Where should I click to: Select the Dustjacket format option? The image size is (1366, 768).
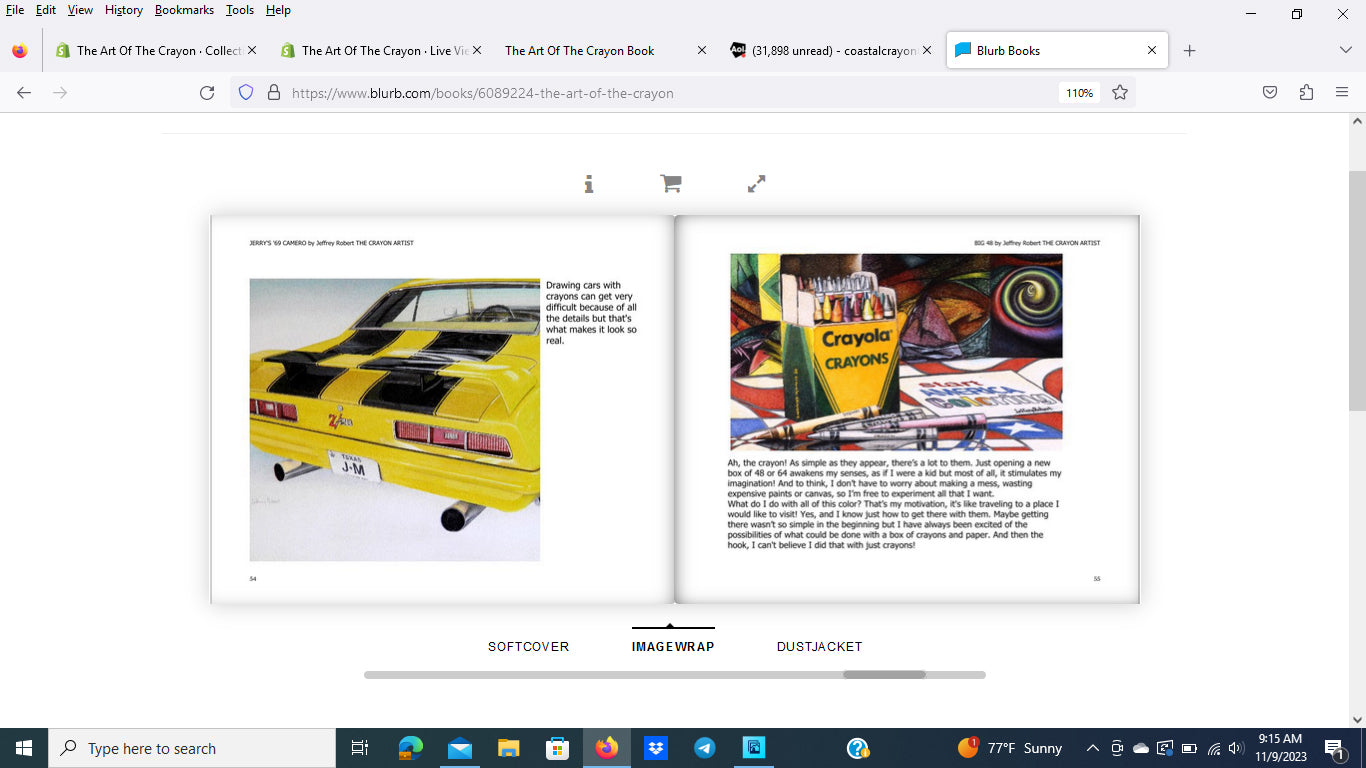click(819, 647)
